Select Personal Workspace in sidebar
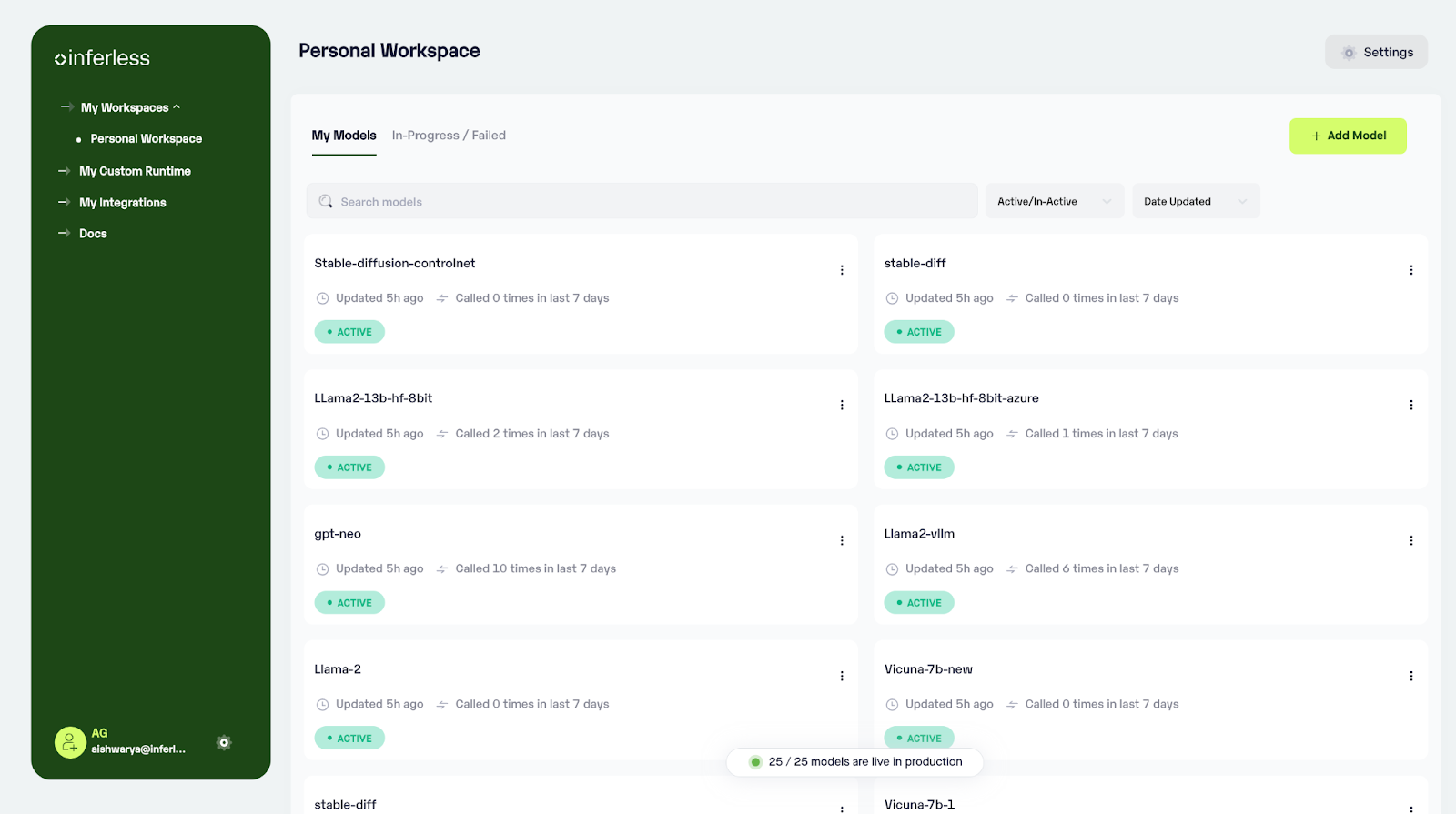 tap(147, 139)
